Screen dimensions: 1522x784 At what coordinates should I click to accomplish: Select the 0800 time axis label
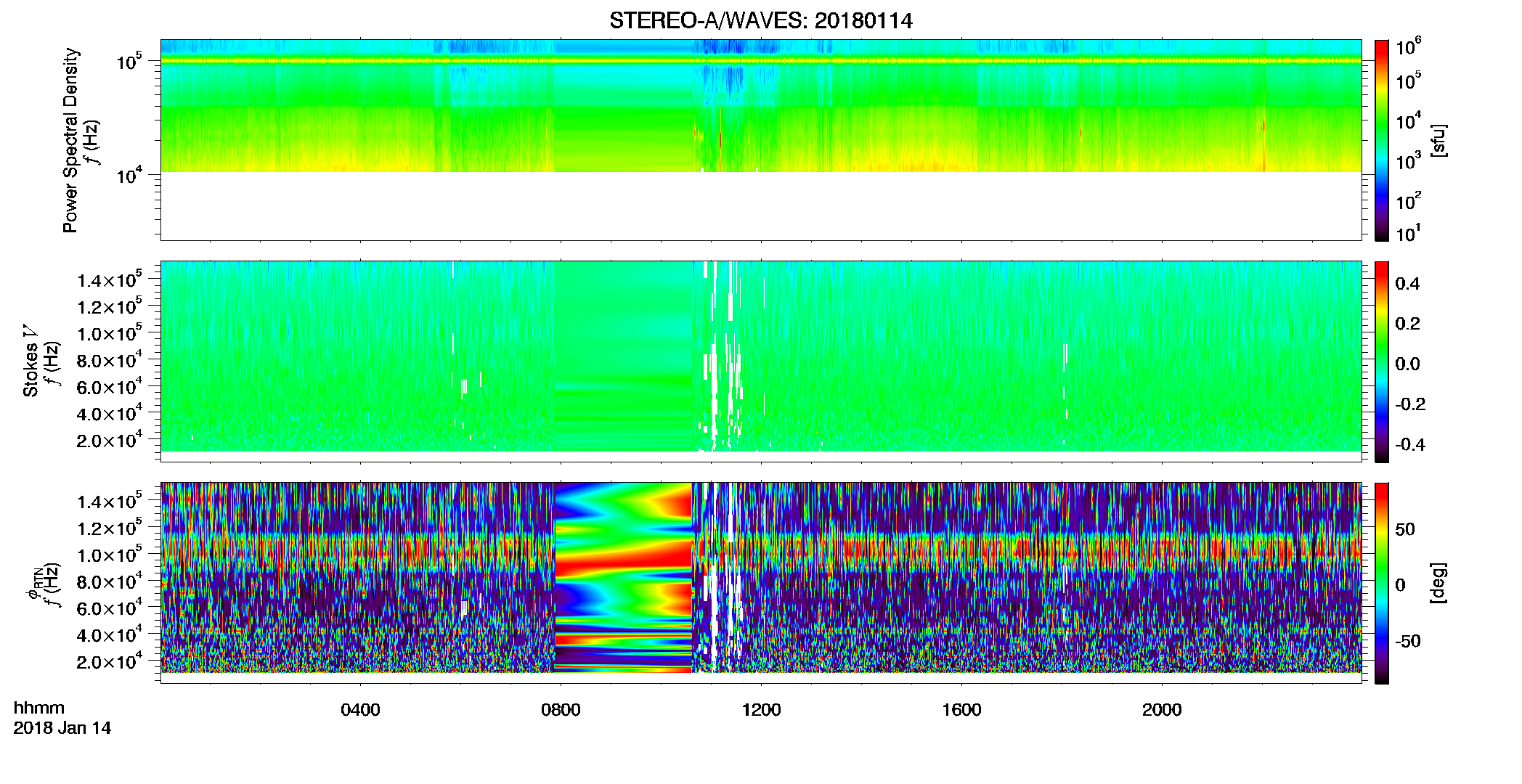pos(561,710)
